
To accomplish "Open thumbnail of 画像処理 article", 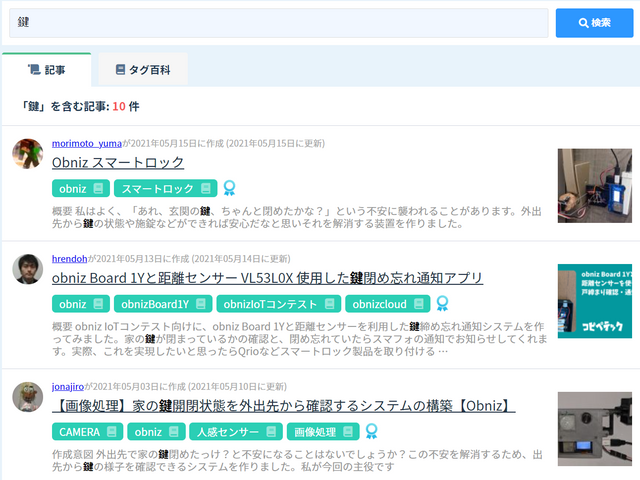I will coord(595,429).
